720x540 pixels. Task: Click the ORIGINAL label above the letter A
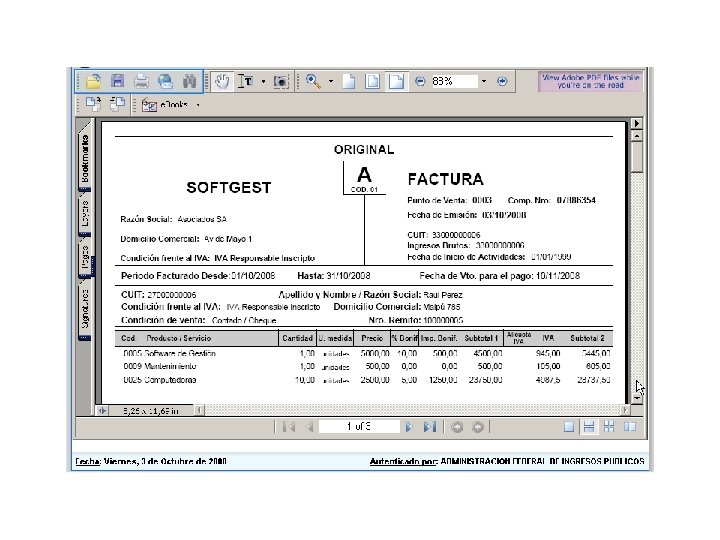point(364,150)
